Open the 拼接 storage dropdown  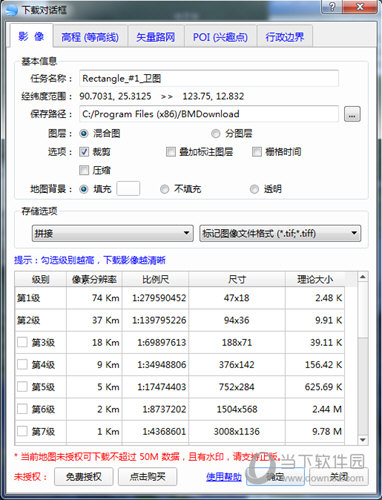pyautogui.click(x=113, y=233)
